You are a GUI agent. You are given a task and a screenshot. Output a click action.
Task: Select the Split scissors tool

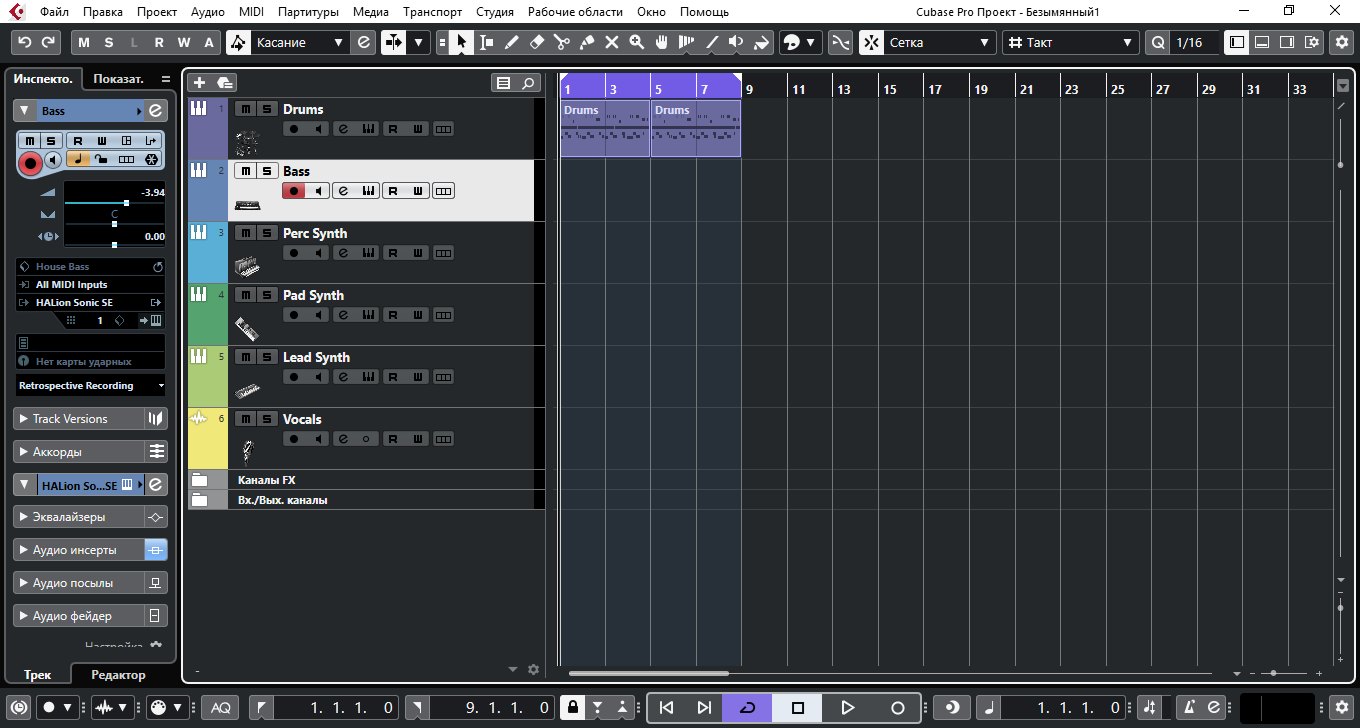click(561, 43)
